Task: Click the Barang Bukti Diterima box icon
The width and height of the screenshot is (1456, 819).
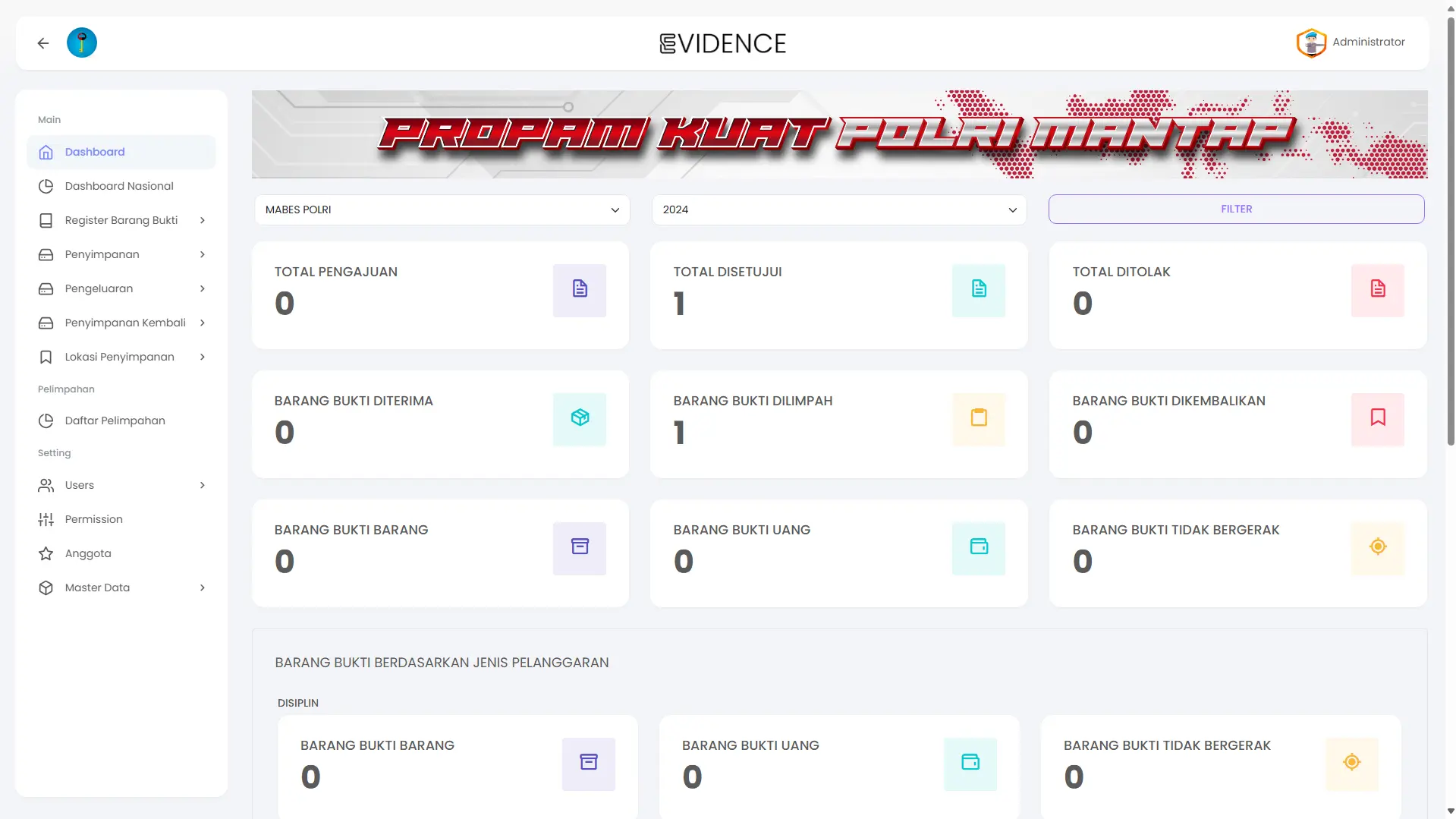Action: click(x=579, y=418)
